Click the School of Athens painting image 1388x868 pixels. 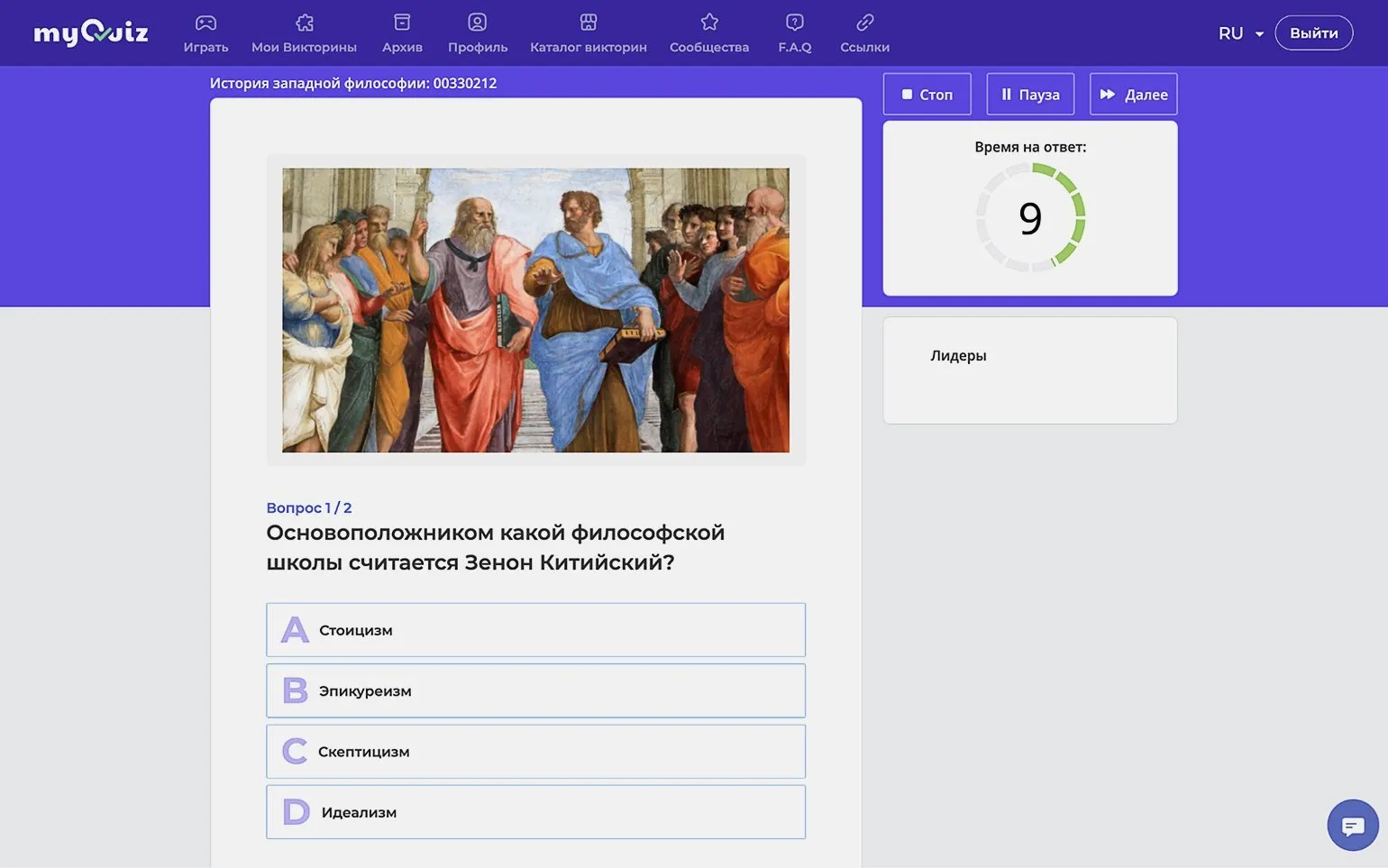[535, 310]
